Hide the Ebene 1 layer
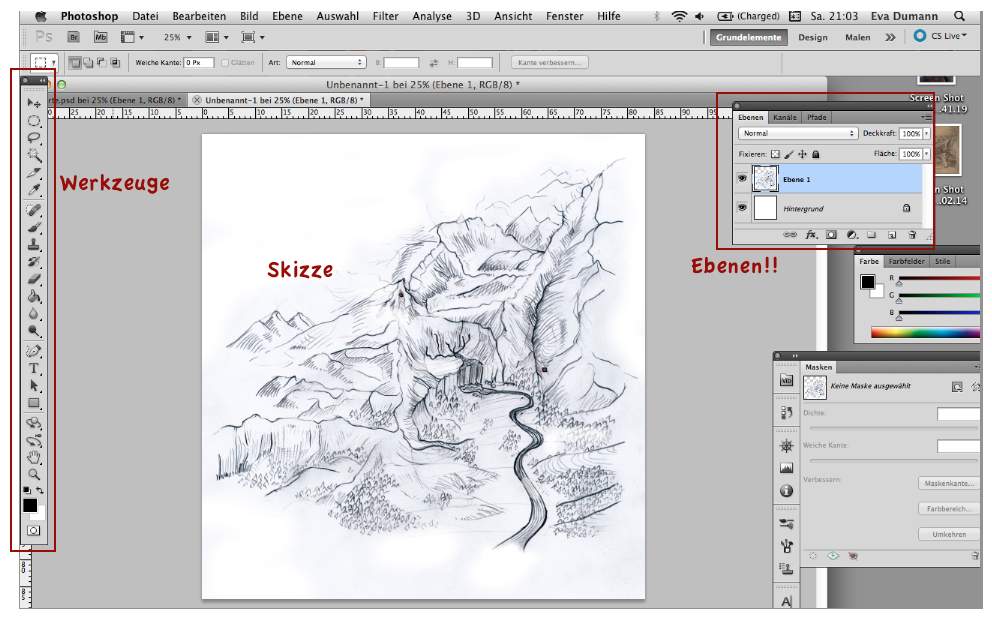The image size is (992, 618). coord(742,178)
